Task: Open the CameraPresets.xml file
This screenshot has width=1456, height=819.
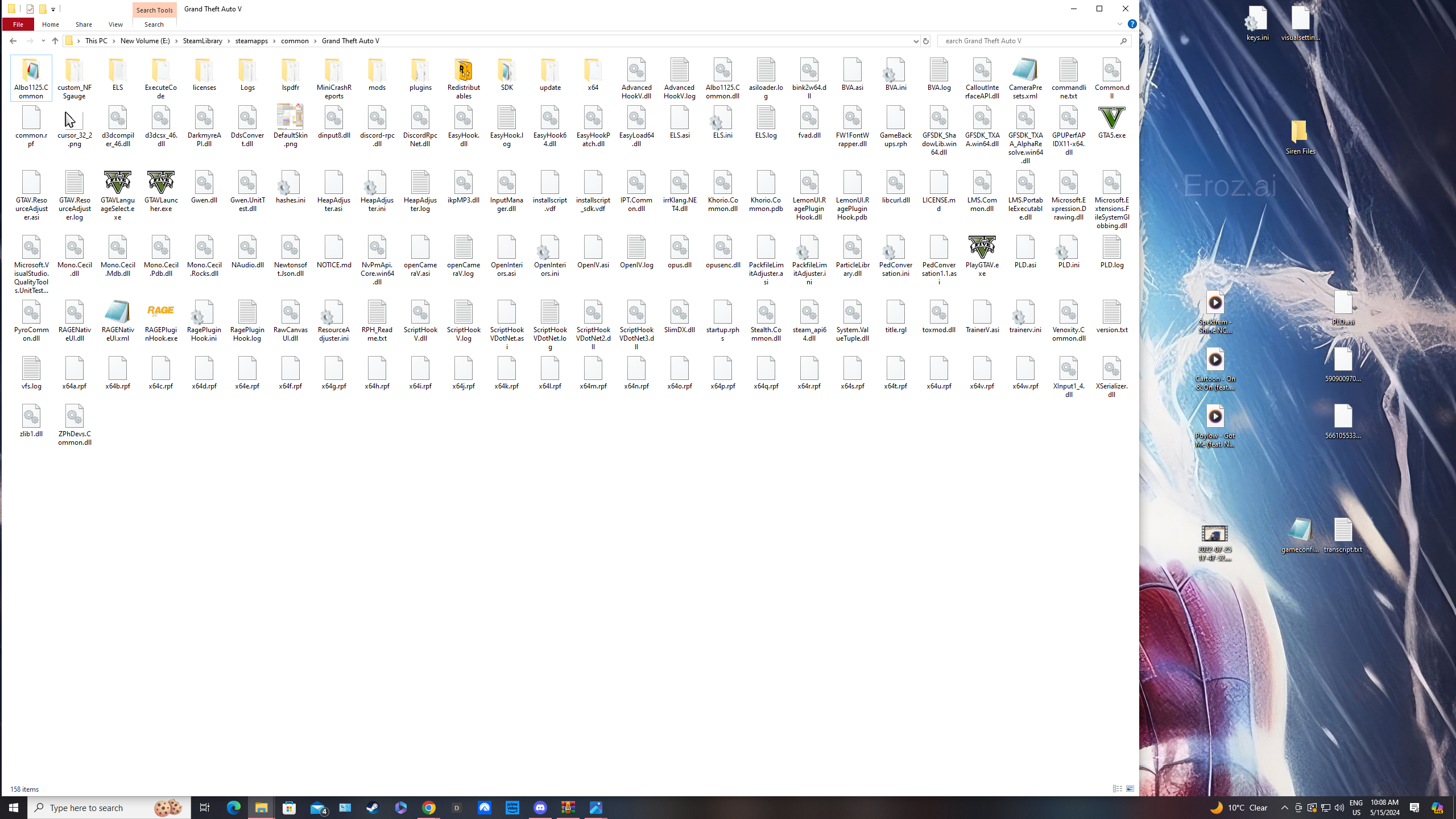Action: coord(1025,71)
